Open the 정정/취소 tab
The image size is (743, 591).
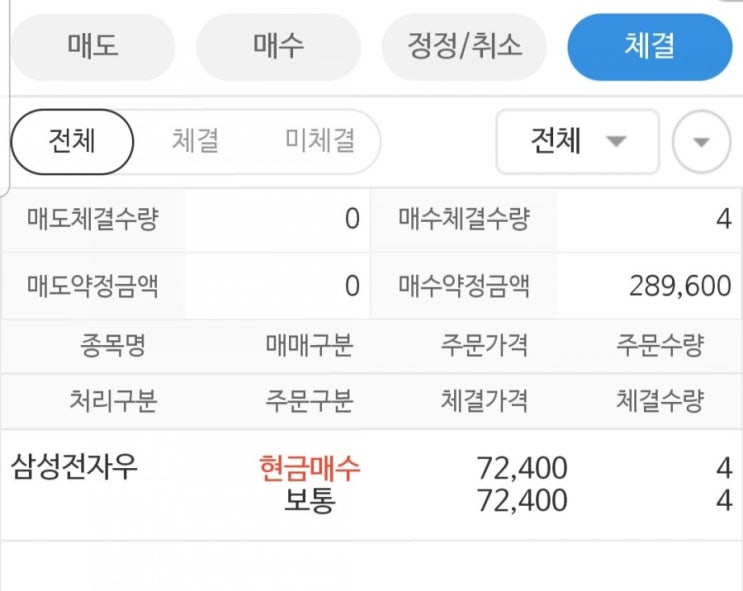465,46
